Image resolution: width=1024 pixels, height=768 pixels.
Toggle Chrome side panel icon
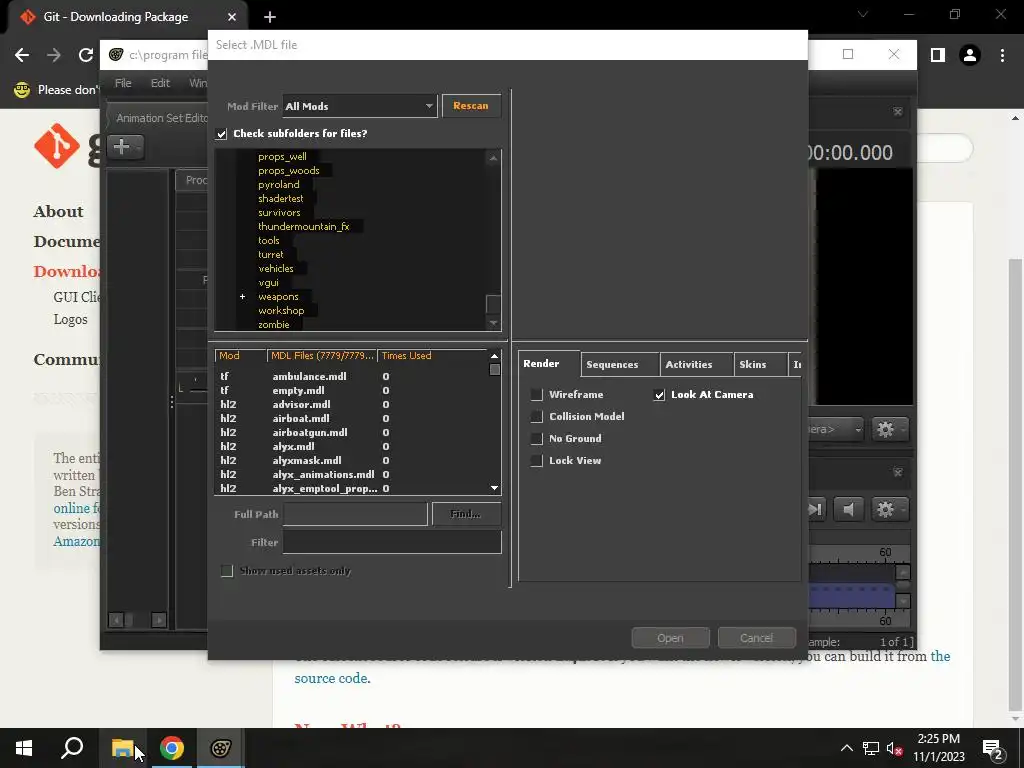click(x=938, y=55)
